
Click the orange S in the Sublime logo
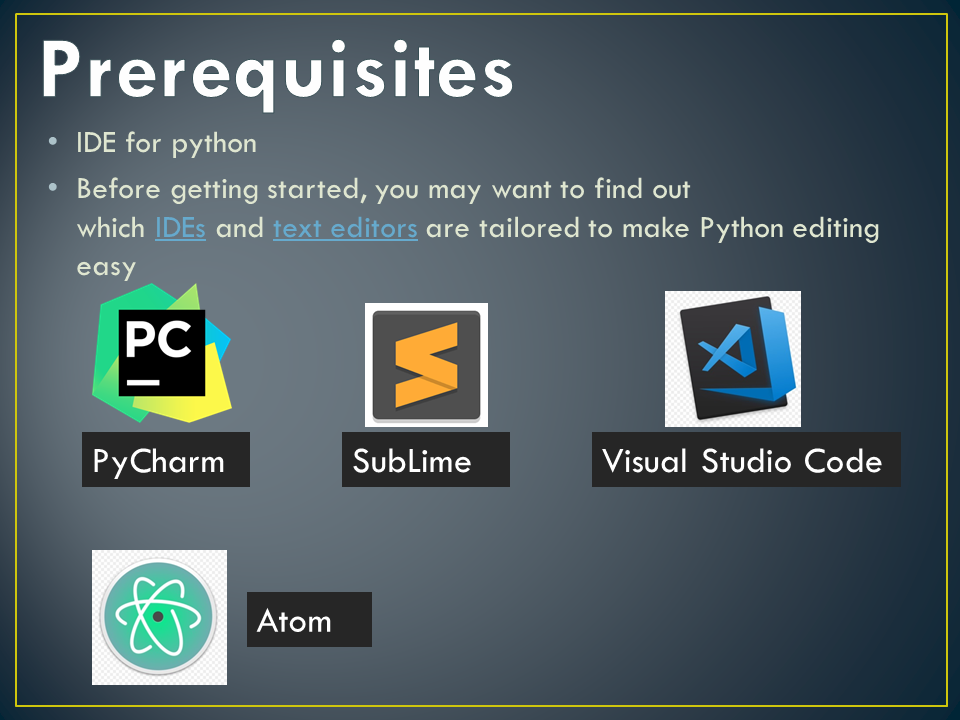click(x=426, y=366)
